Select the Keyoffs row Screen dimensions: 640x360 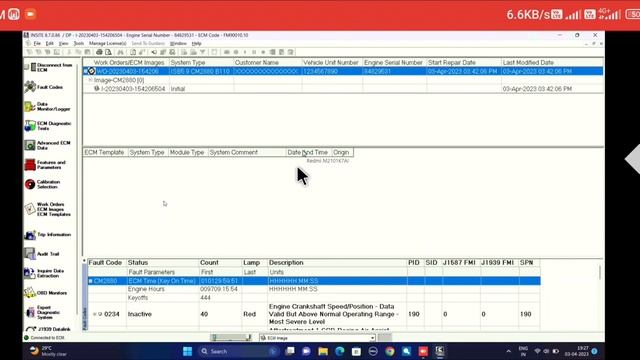[x=314, y=298]
